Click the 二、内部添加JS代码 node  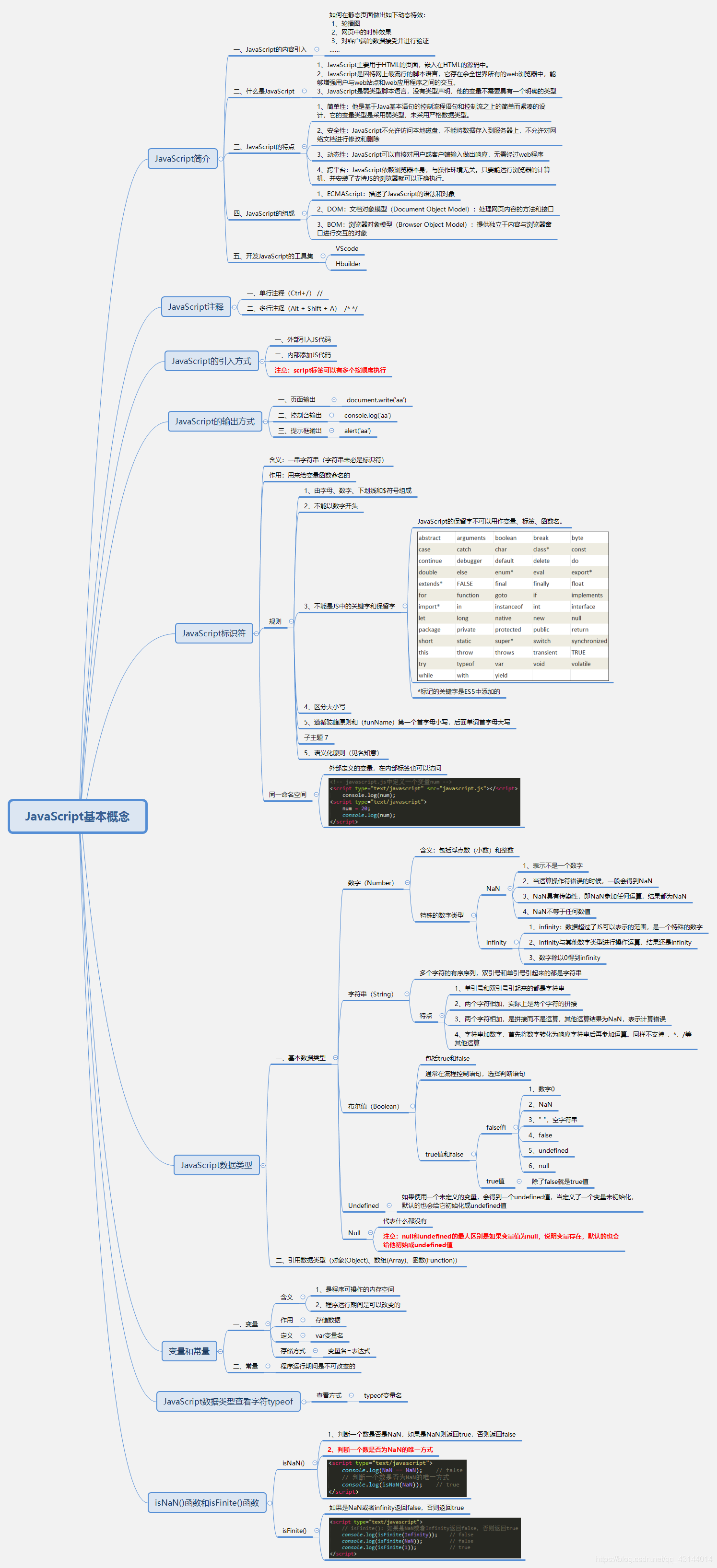[303, 355]
